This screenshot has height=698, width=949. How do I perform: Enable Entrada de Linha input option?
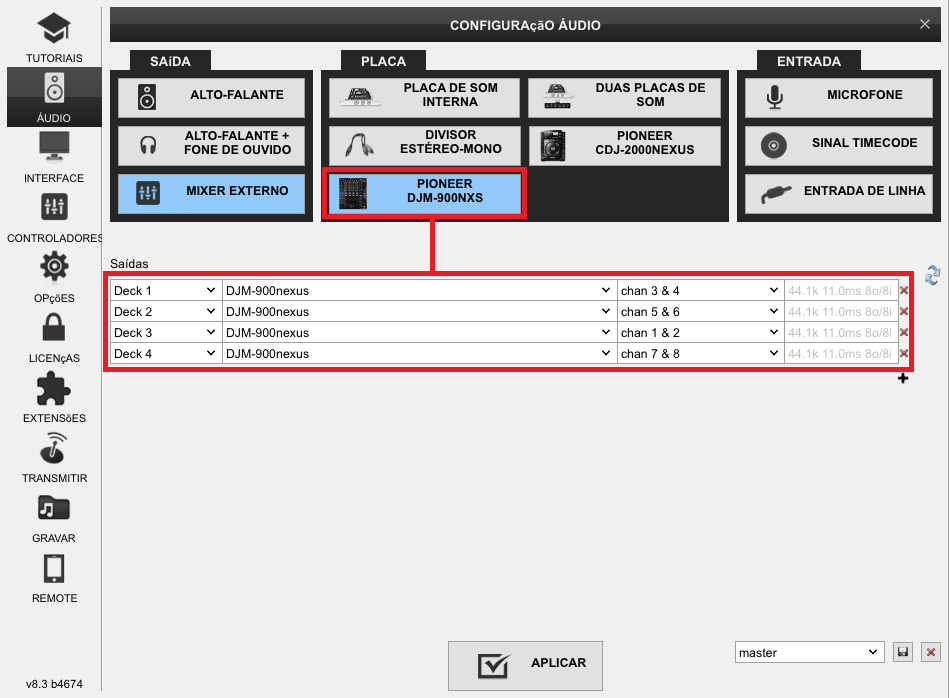pos(838,193)
